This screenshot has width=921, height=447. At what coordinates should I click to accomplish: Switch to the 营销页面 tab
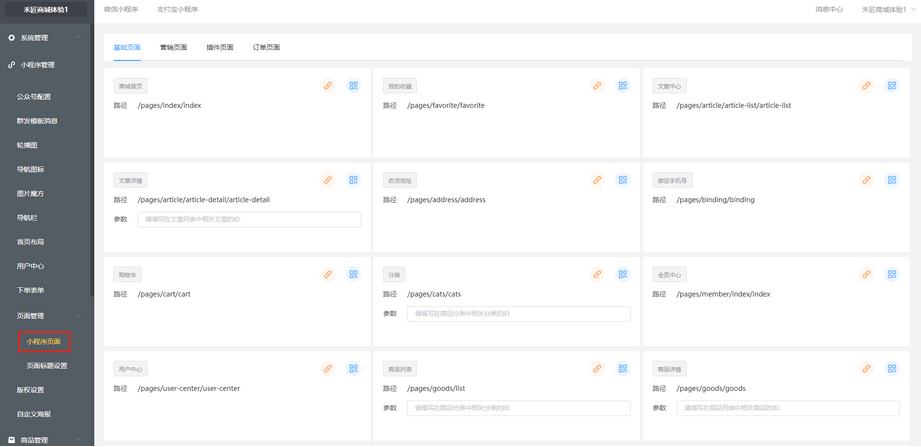coord(173,47)
